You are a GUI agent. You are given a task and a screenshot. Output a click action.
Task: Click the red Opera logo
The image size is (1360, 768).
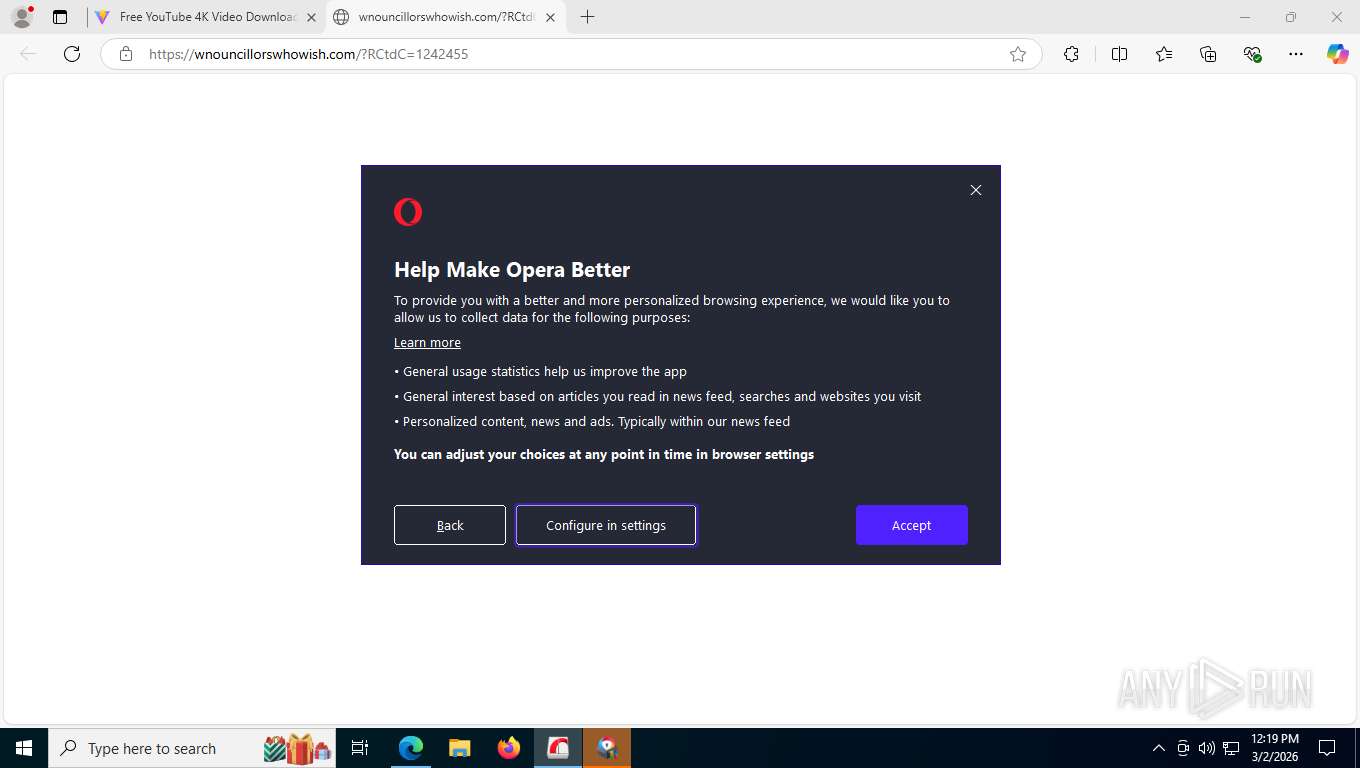tap(408, 212)
